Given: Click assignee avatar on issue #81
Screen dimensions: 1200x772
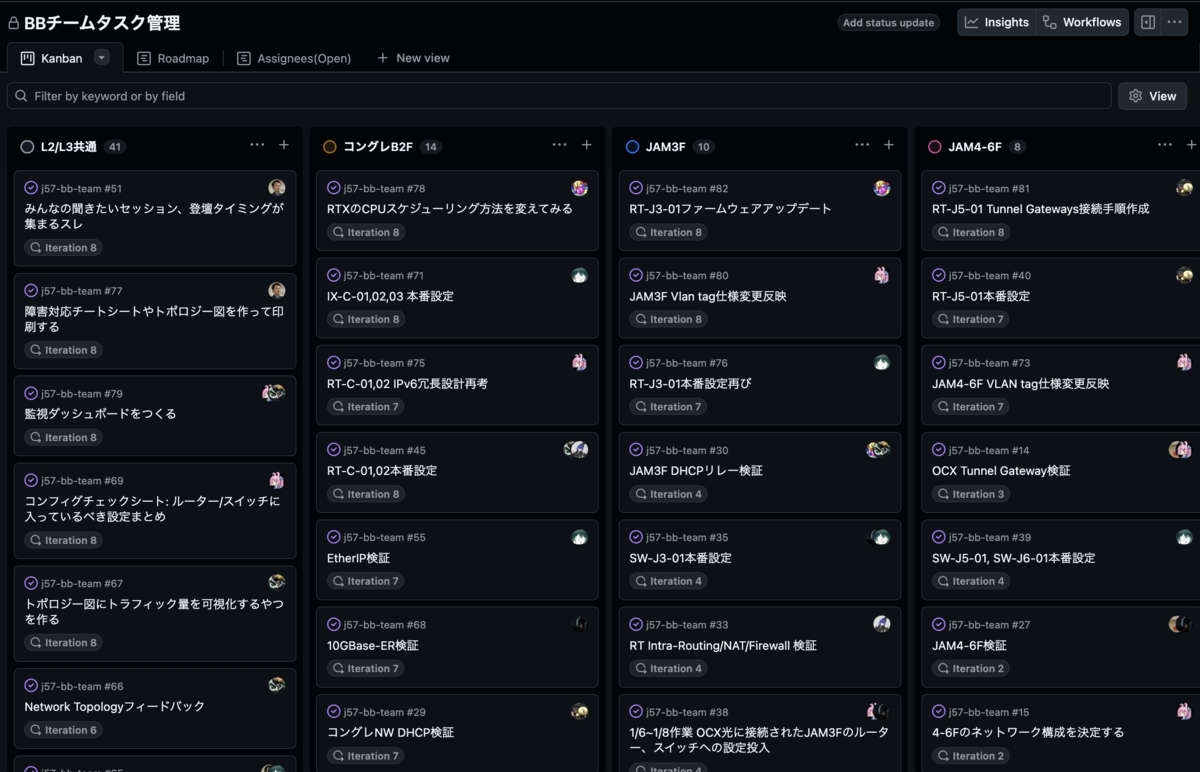Looking at the screenshot, I should 1184,188.
